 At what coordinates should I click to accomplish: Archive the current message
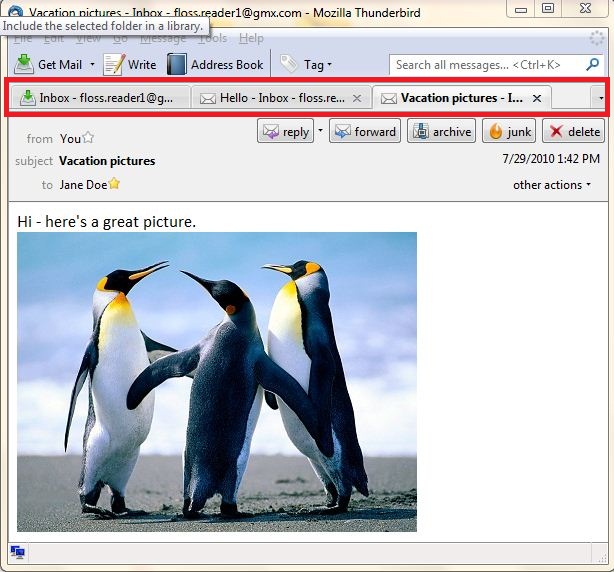pyautogui.click(x=441, y=132)
